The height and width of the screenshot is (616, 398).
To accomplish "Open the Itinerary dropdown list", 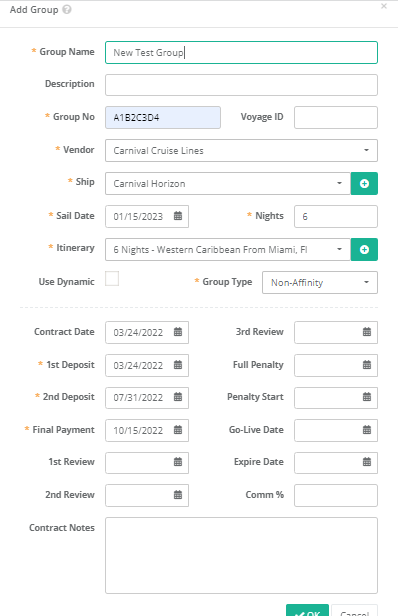I will pos(228,249).
